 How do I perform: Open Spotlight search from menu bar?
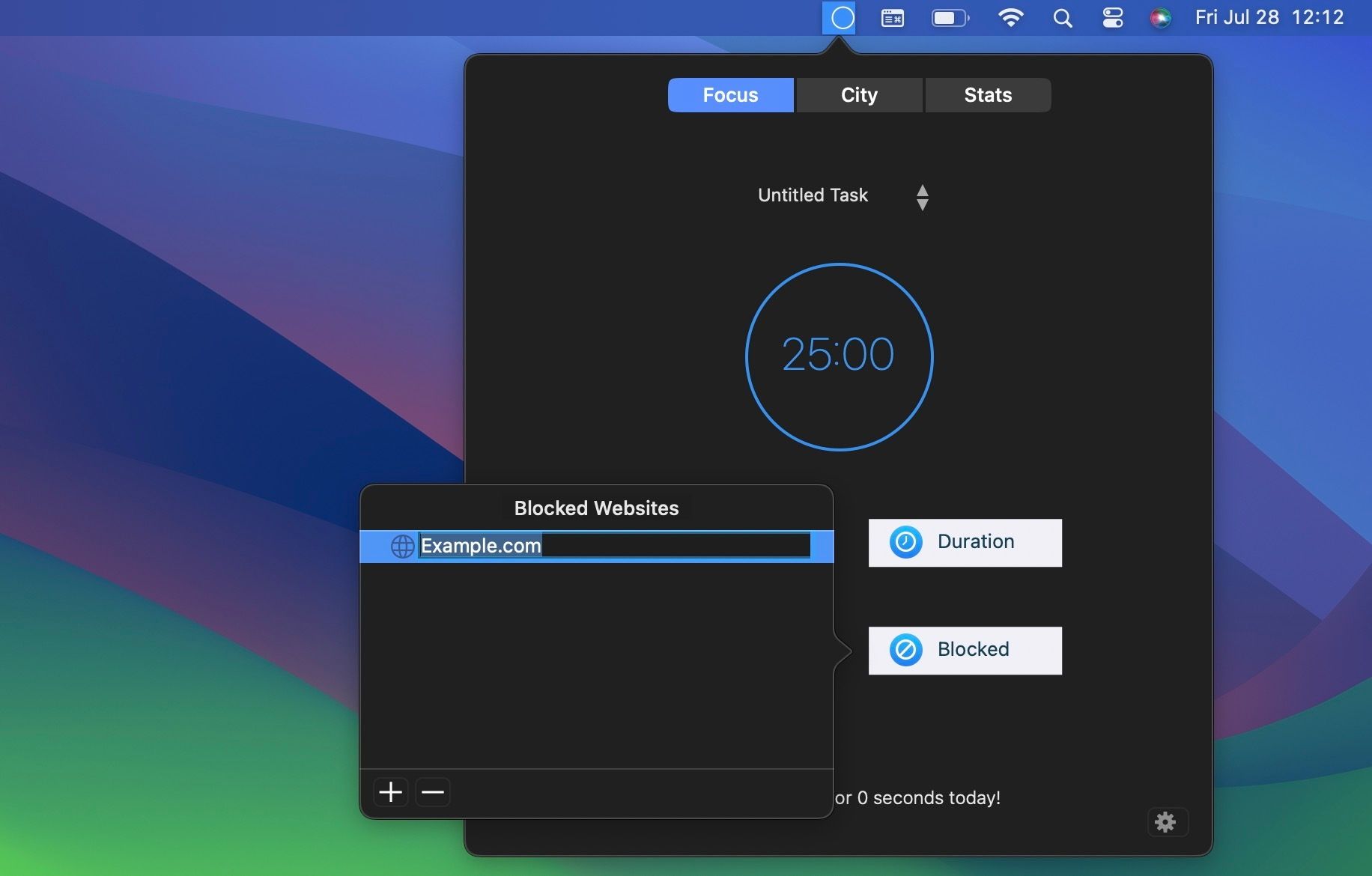[1062, 18]
